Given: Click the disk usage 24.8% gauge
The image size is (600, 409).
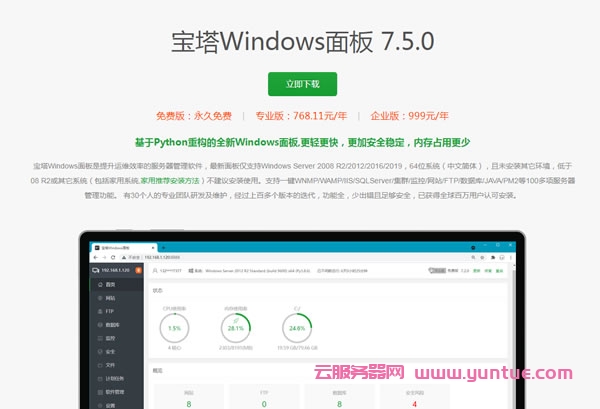Looking at the screenshot, I should [297, 327].
